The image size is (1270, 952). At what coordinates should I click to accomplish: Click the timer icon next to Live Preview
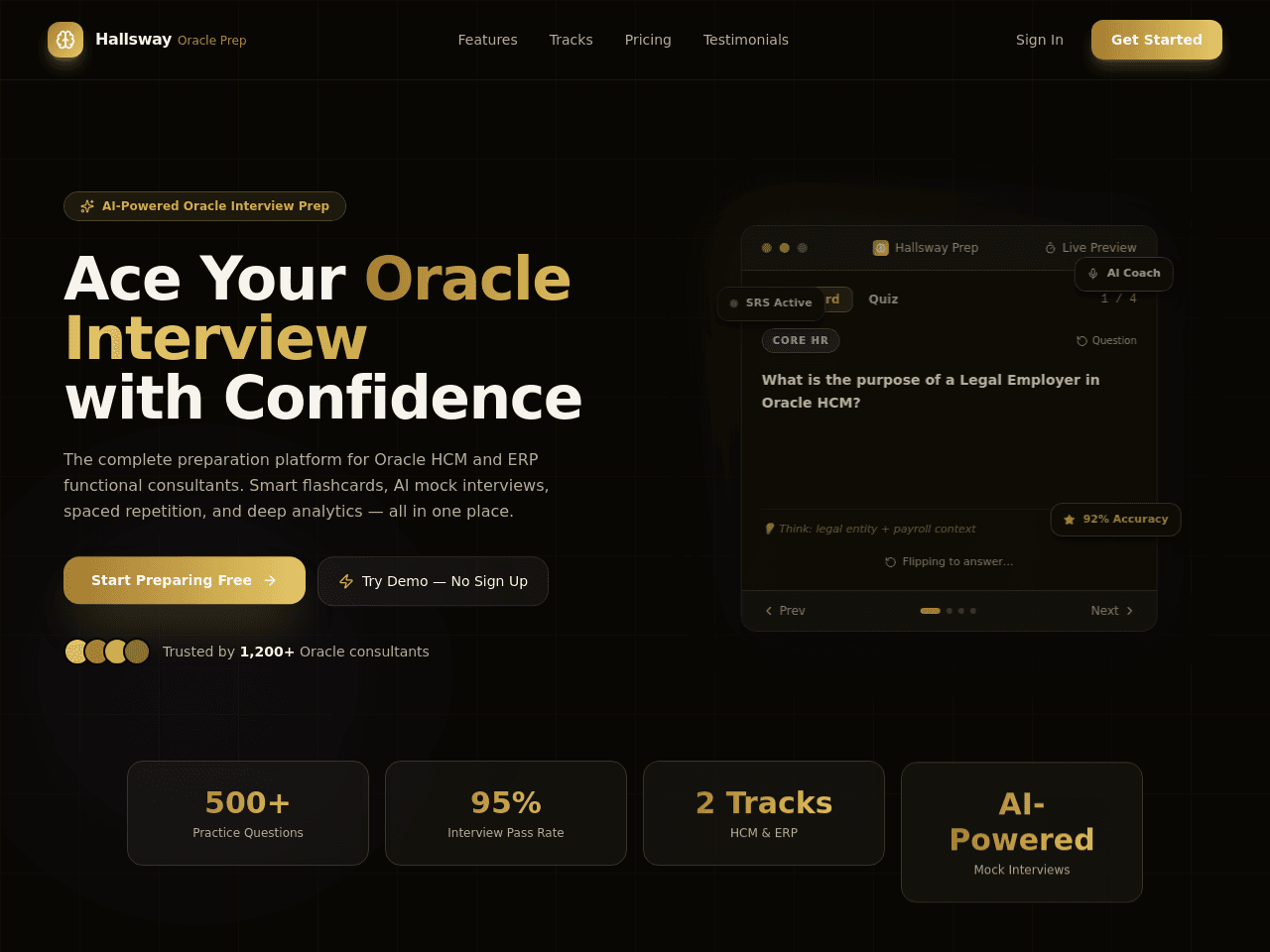(x=1051, y=248)
